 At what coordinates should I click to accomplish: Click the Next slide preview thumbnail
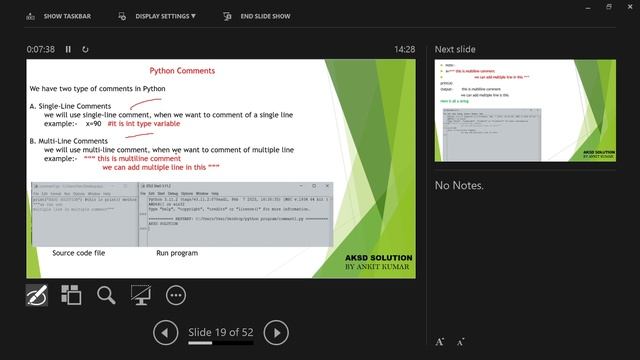525,111
